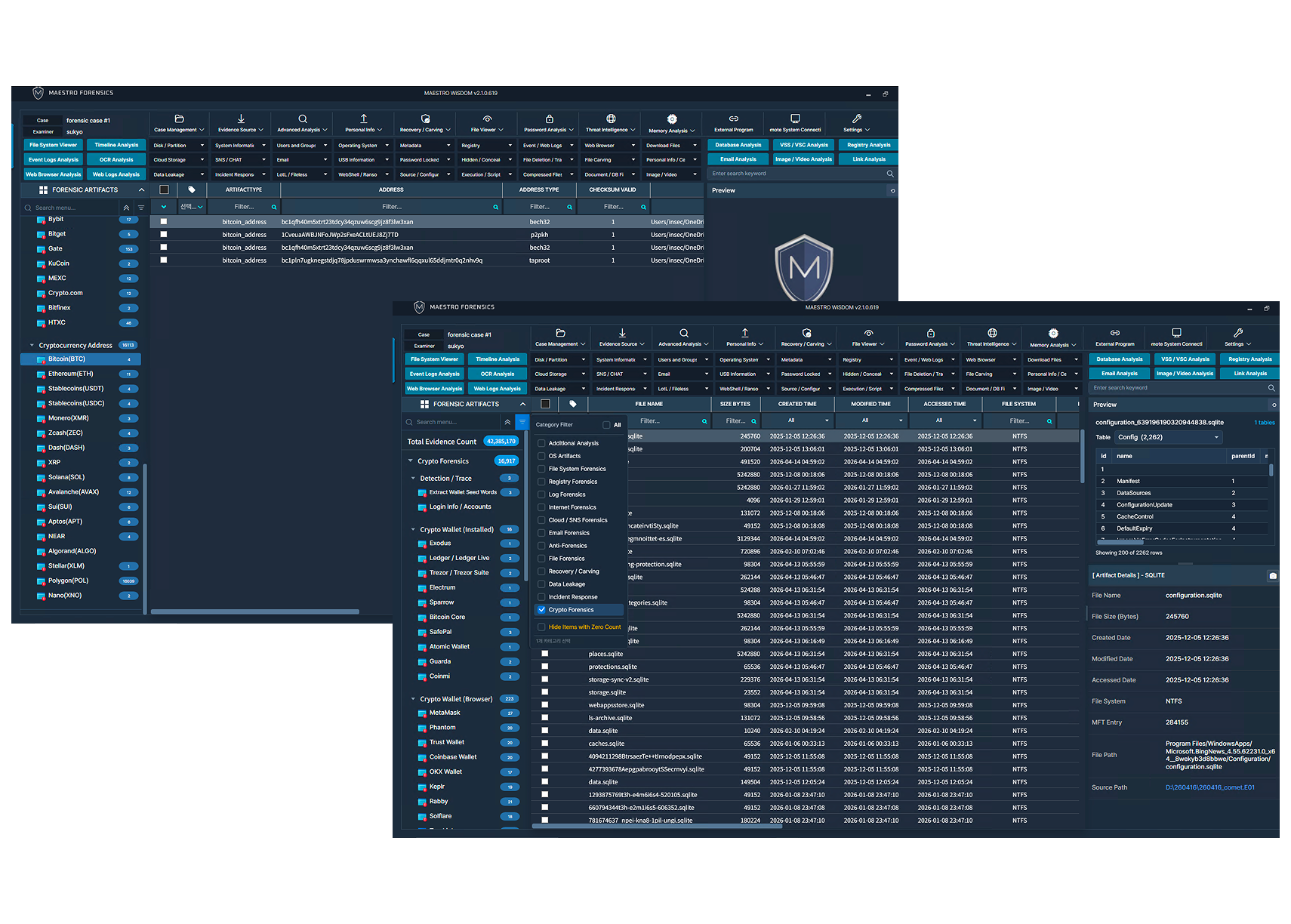
Task: Open Case Management in front window
Action: (x=560, y=337)
